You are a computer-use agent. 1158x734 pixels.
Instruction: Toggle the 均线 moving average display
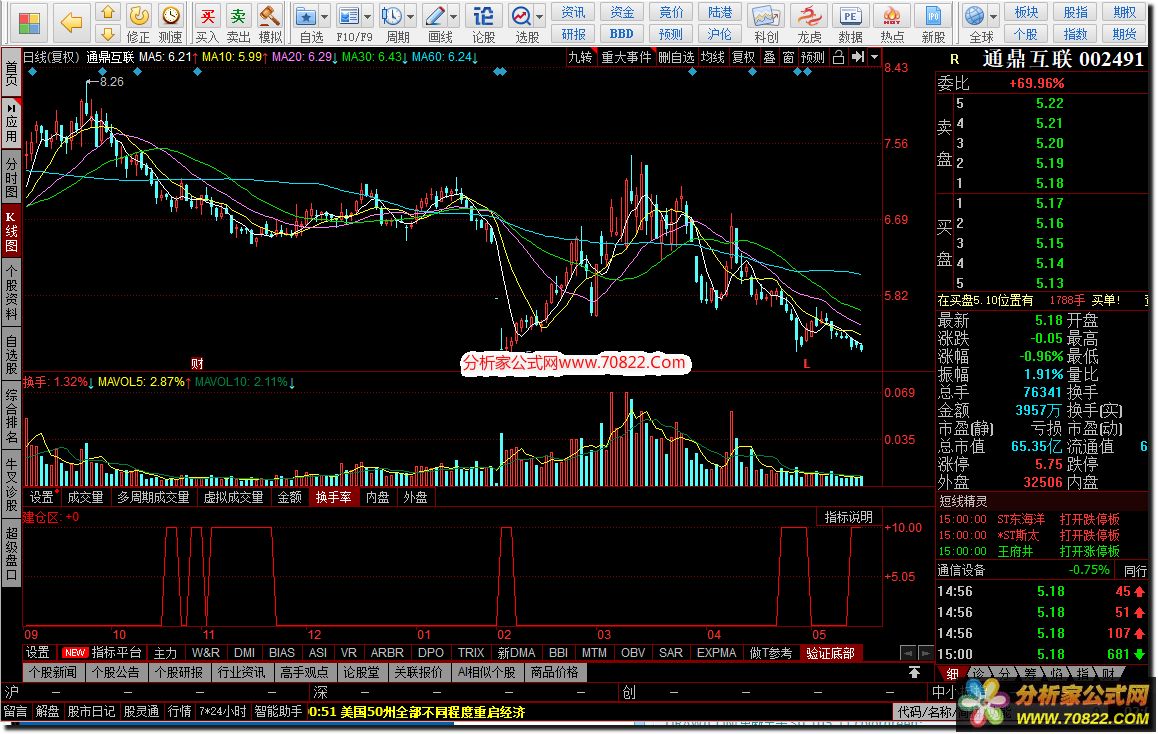(713, 57)
